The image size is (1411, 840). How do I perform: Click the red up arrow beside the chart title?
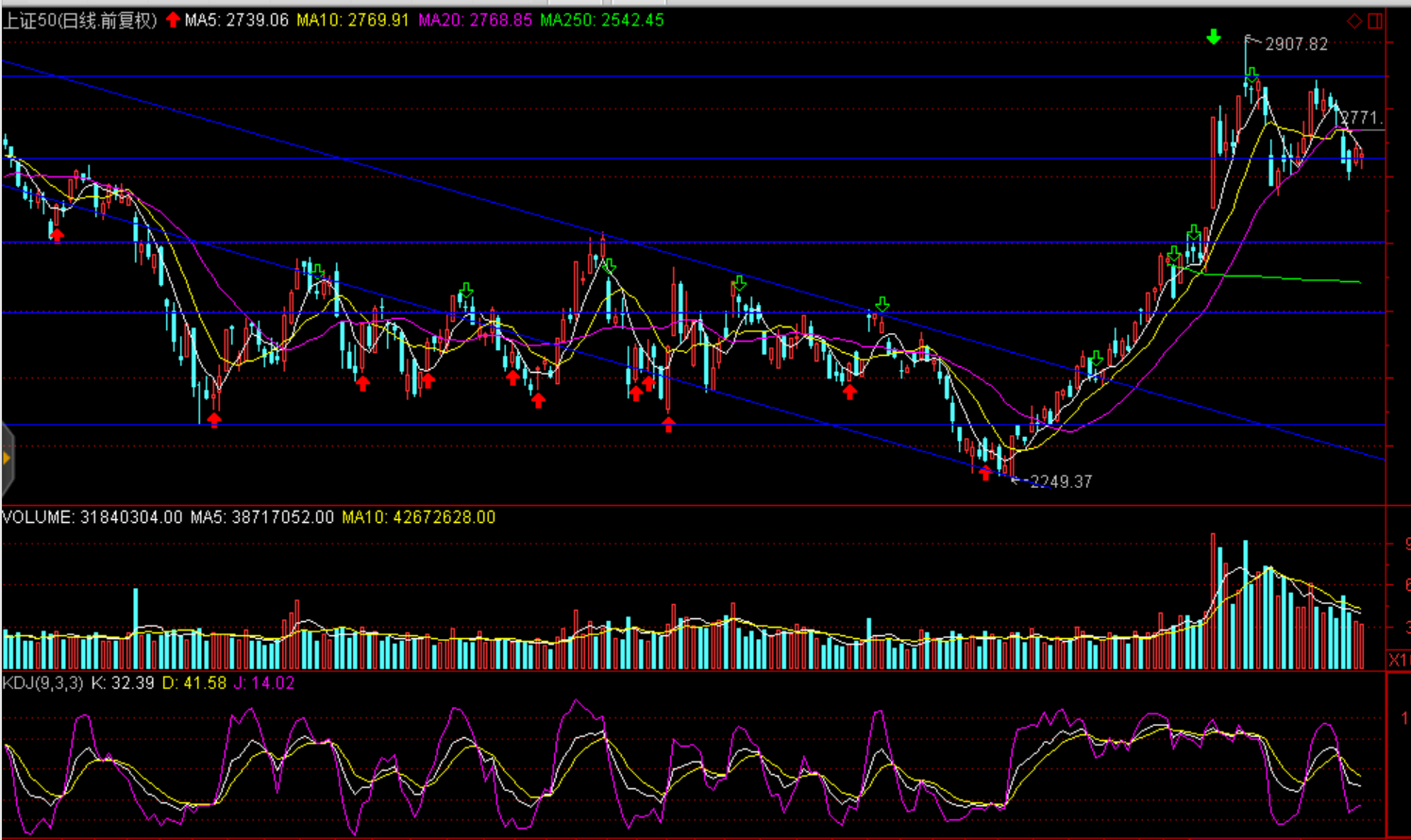(173, 20)
